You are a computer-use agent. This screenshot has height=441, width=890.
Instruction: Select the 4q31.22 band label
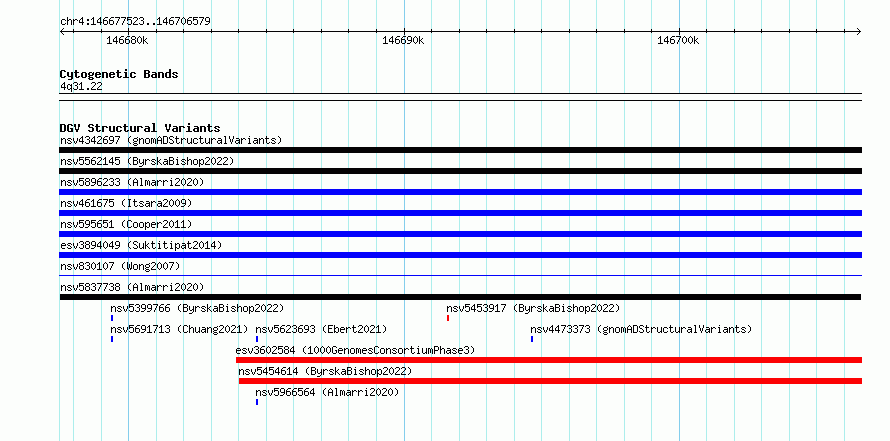pyautogui.click(x=81, y=86)
